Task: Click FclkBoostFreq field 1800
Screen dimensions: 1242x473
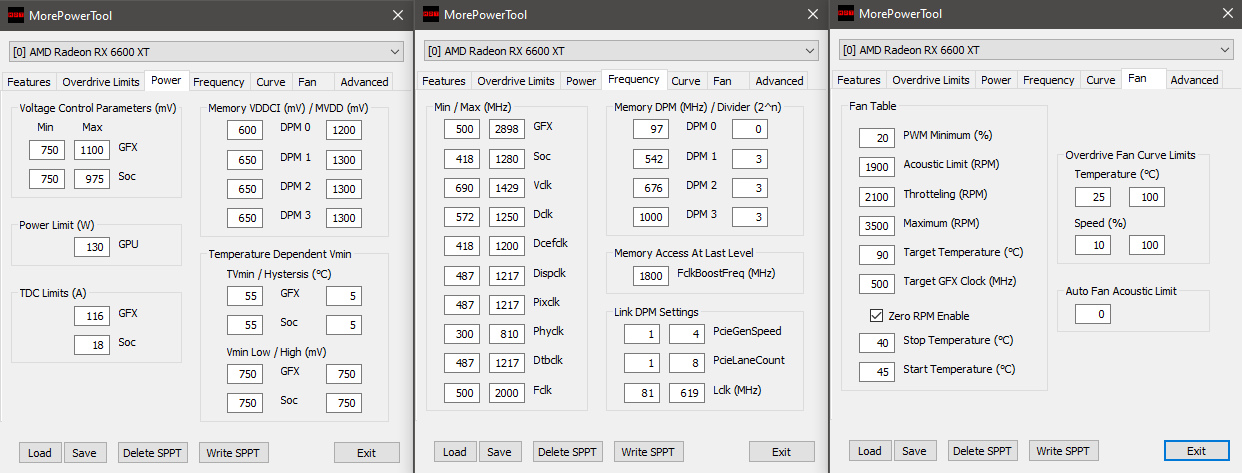Action: [651, 276]
